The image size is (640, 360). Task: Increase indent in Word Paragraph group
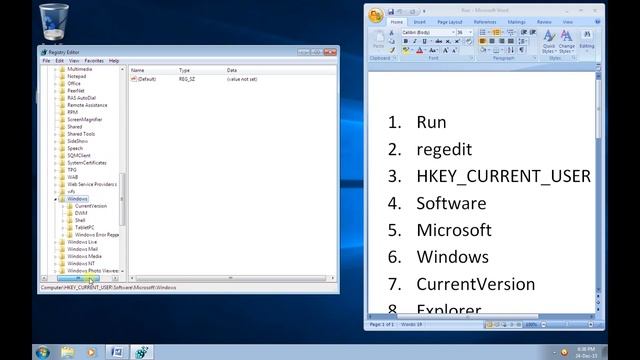533,32
